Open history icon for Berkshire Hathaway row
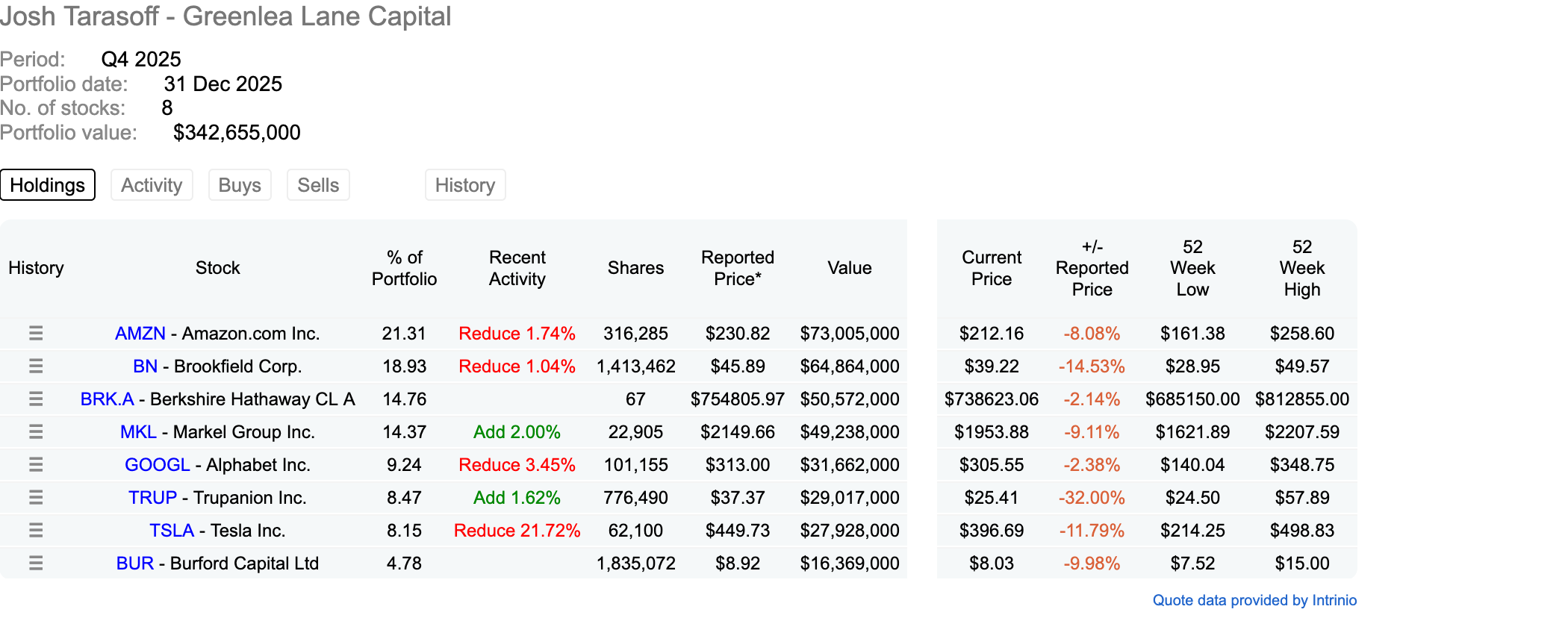1568x618 pixels. 36,399
